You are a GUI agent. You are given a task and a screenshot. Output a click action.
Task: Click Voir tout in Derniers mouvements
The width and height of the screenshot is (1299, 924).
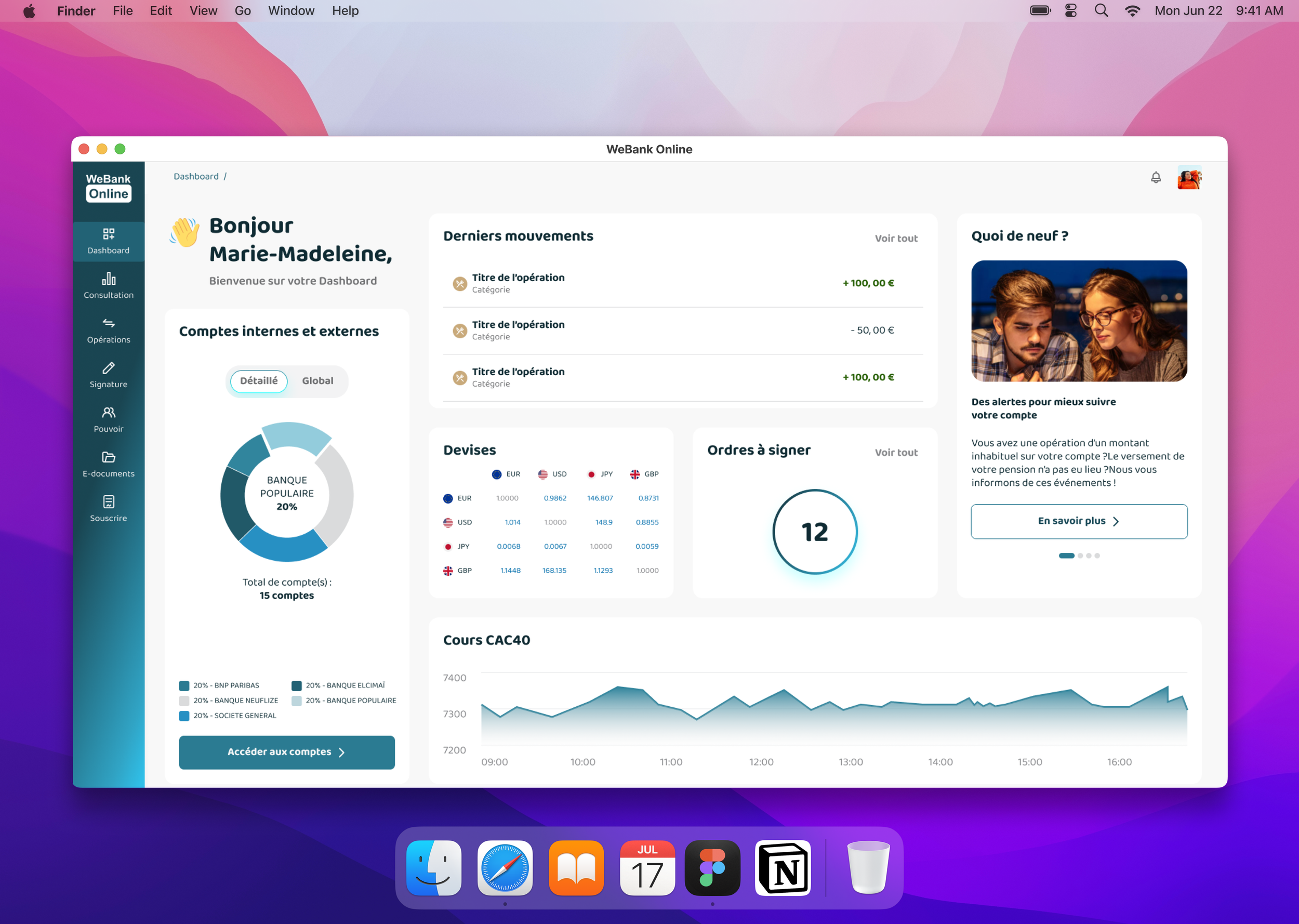[896, 239]
